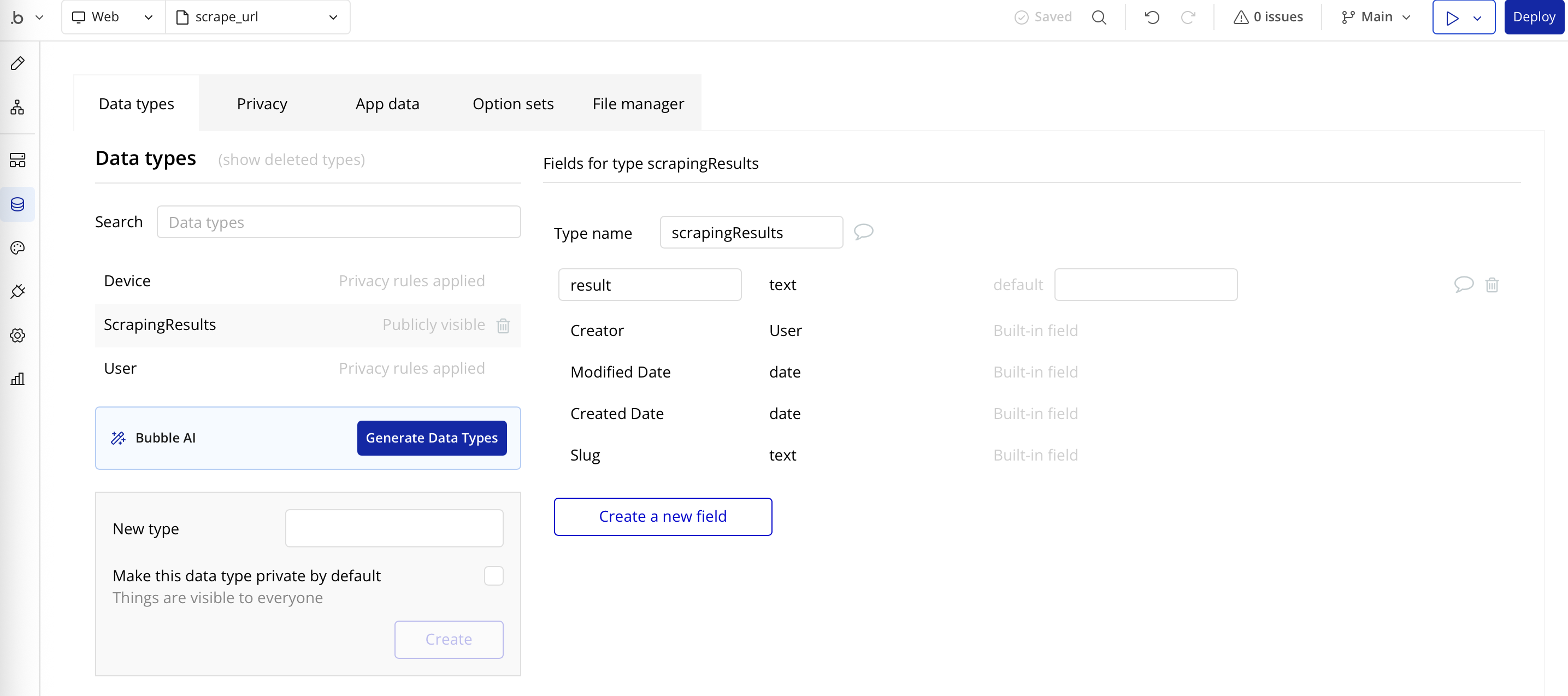Open the Plugins section via the plug icon

[17, 291]
